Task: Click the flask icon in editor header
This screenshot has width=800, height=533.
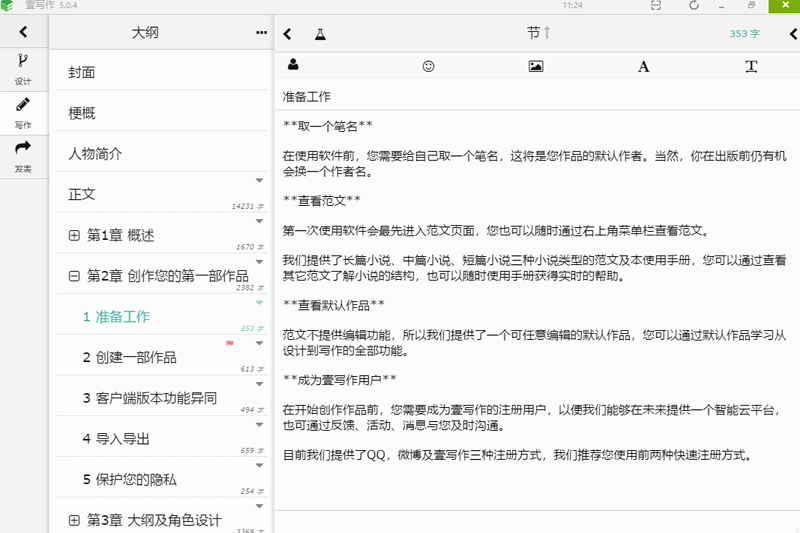Action: [320, 34]
